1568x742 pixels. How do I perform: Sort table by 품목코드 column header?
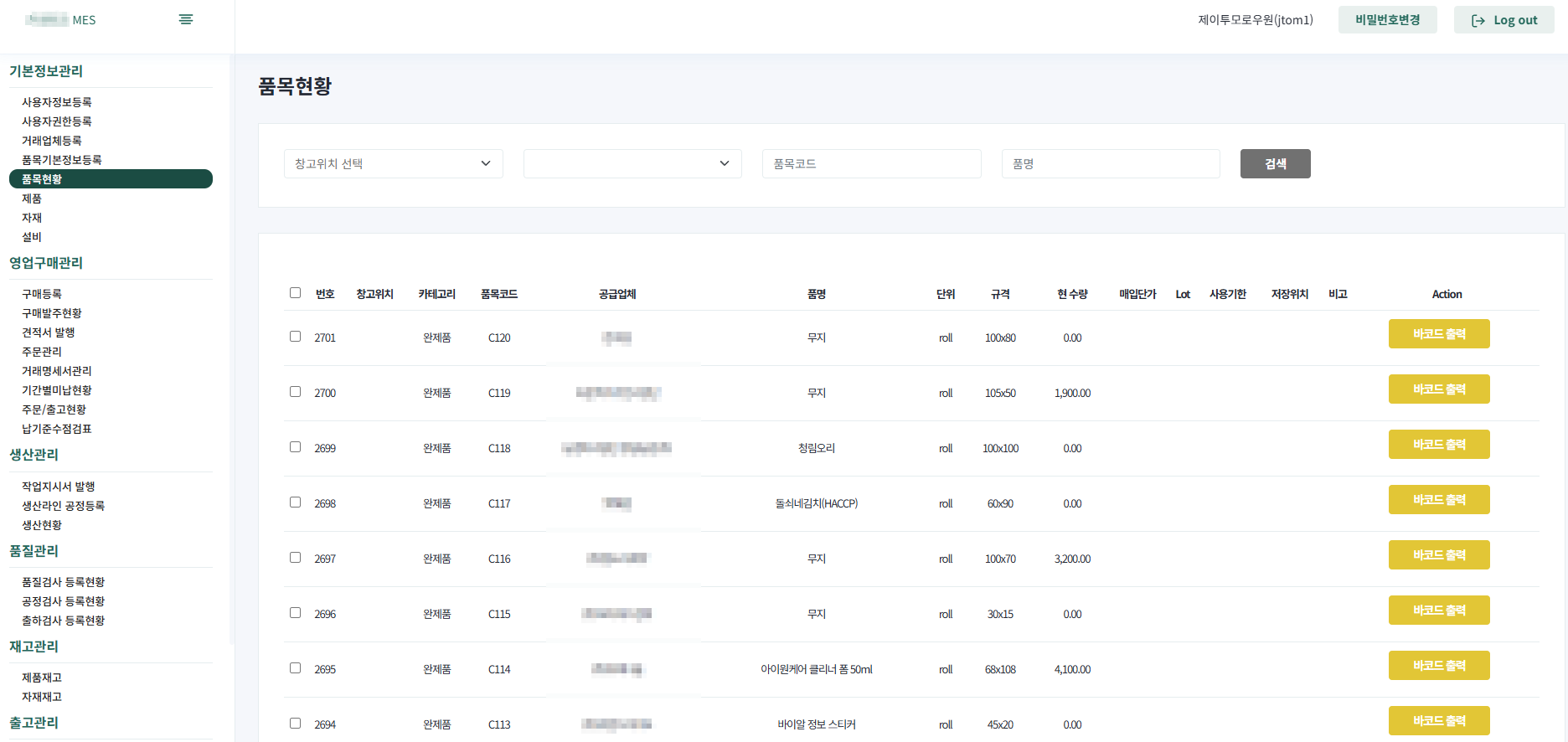(498, 294)
